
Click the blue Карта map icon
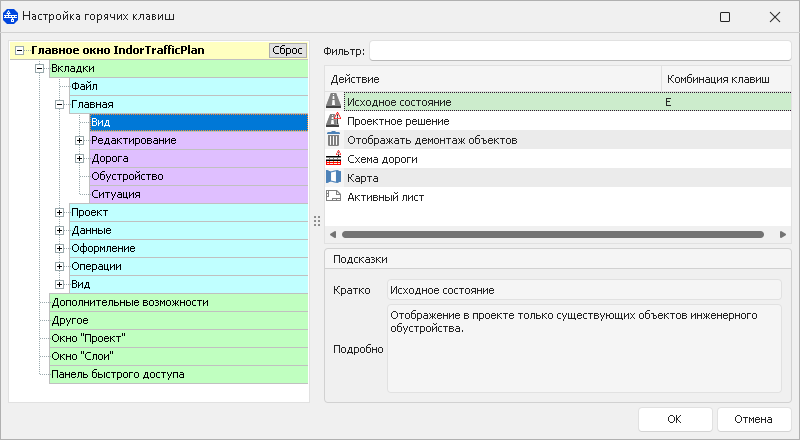[334, 177]
